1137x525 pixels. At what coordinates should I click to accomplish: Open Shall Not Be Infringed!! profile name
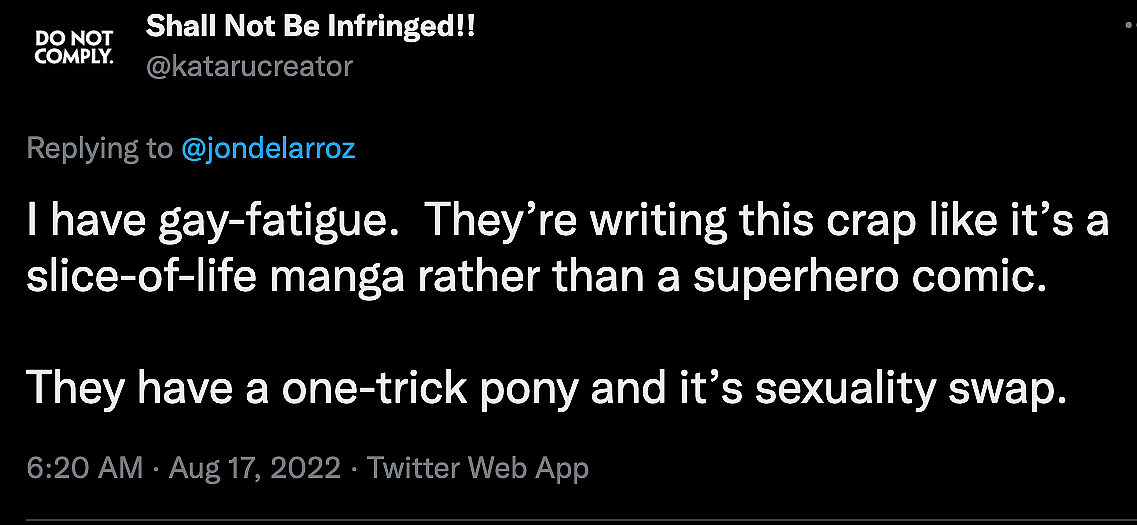click(x=310, y=27)
